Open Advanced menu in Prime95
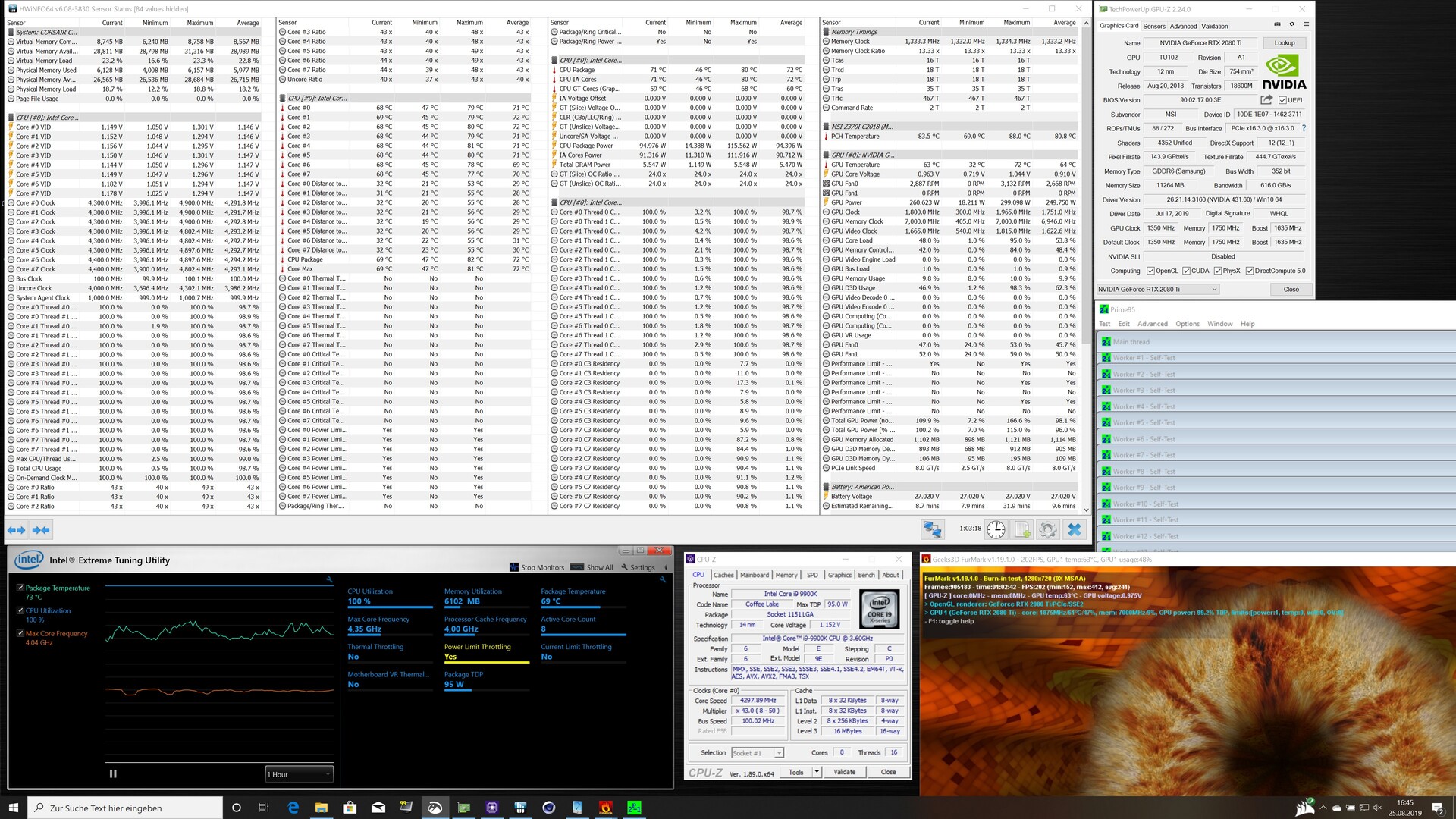1456x819 pixels. [x=1152, y=324]
